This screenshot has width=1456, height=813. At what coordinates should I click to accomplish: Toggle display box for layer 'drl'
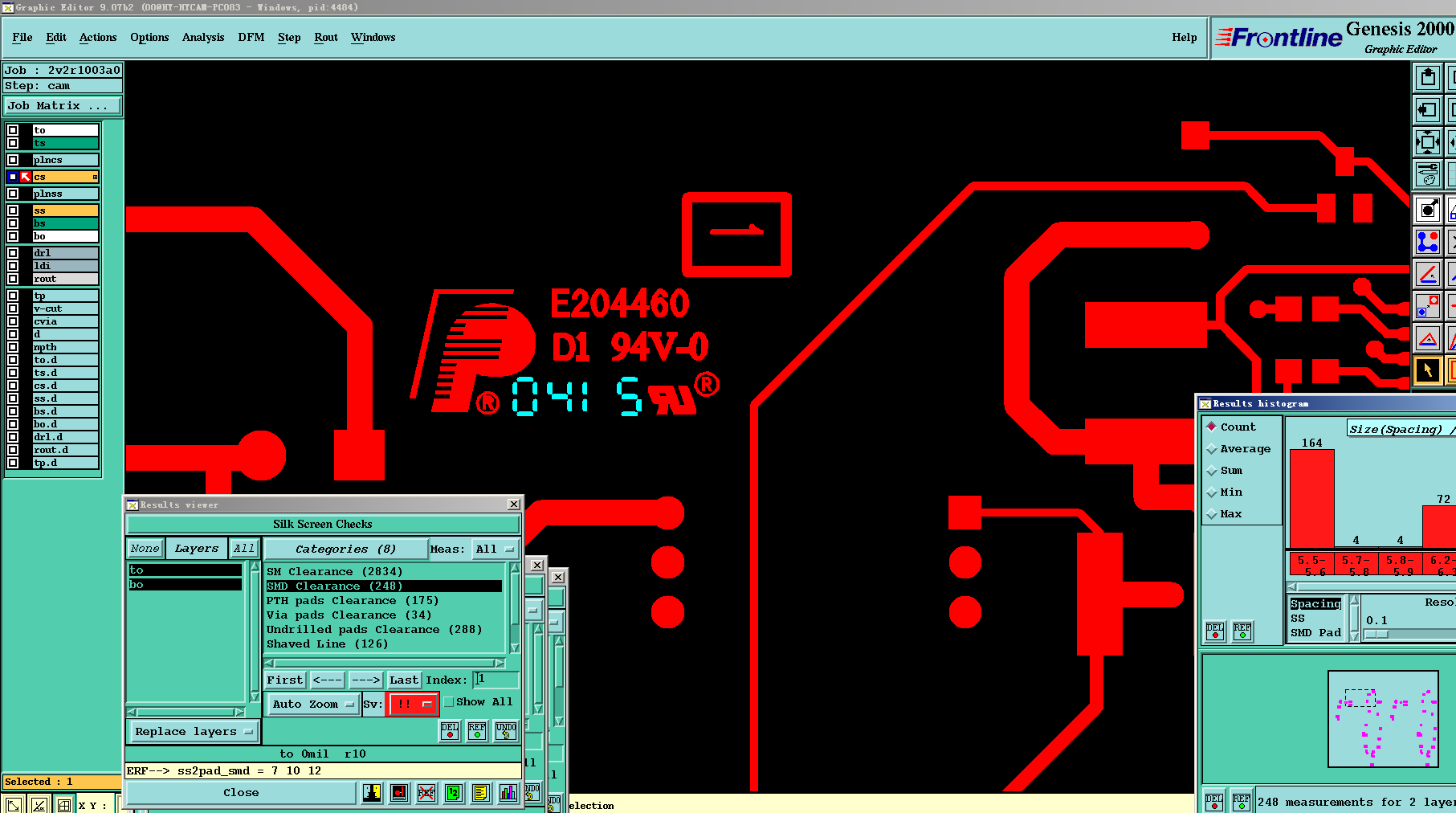tap(13, 253)
